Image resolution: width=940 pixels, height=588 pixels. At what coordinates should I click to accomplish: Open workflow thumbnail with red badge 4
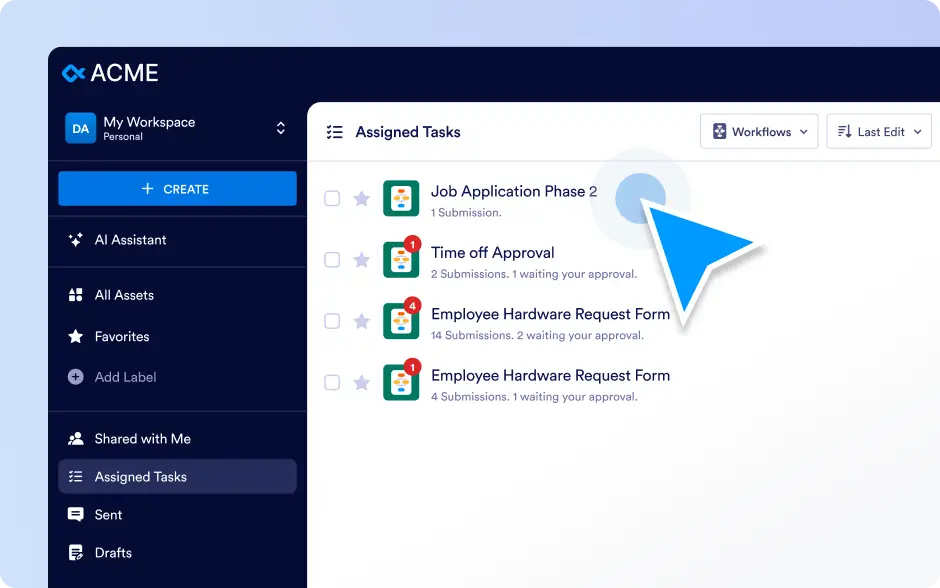click(x=401, y=321)
